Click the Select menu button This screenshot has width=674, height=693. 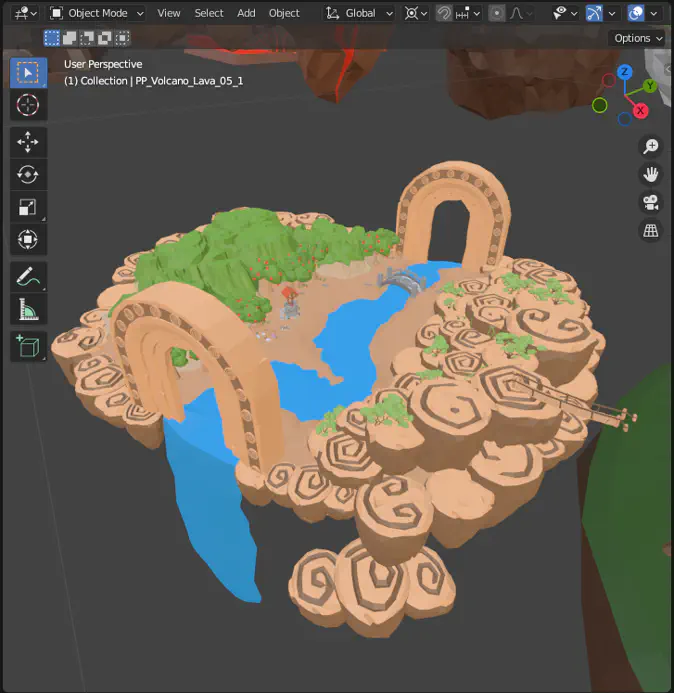[x=209, y=13]
